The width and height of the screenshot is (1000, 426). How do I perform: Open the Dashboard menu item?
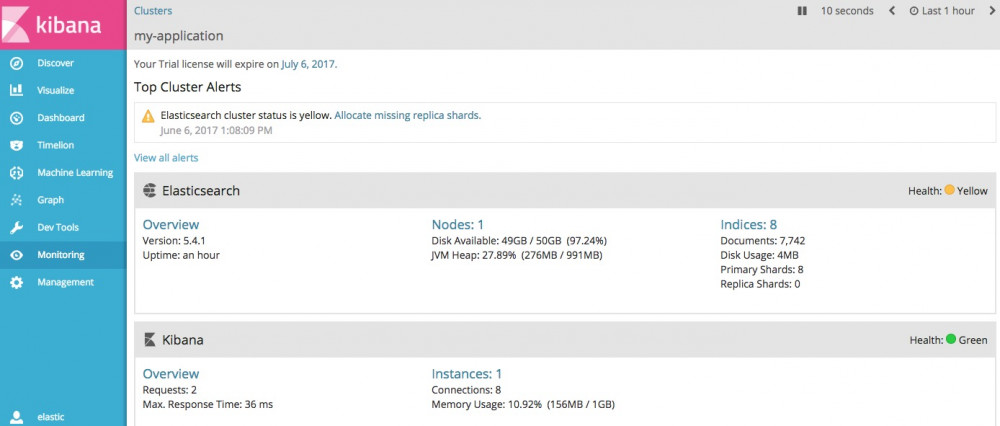[x=63, y=118]
